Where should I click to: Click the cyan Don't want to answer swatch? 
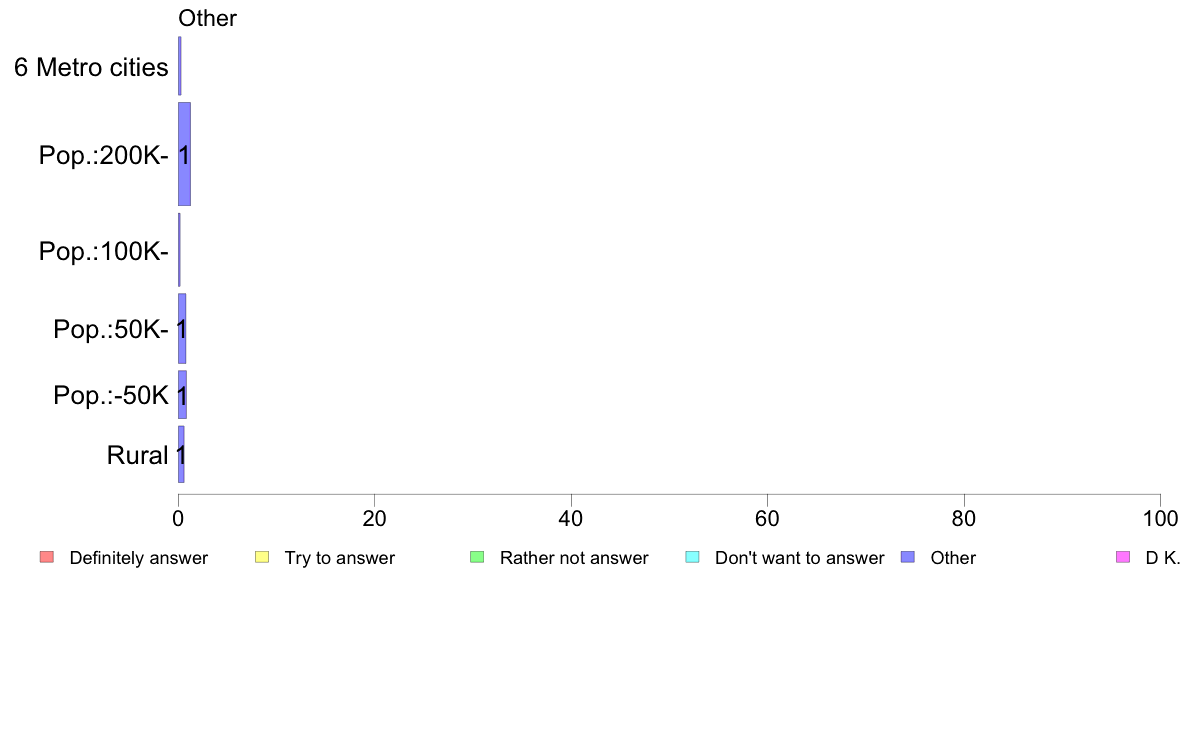(692, 557)
